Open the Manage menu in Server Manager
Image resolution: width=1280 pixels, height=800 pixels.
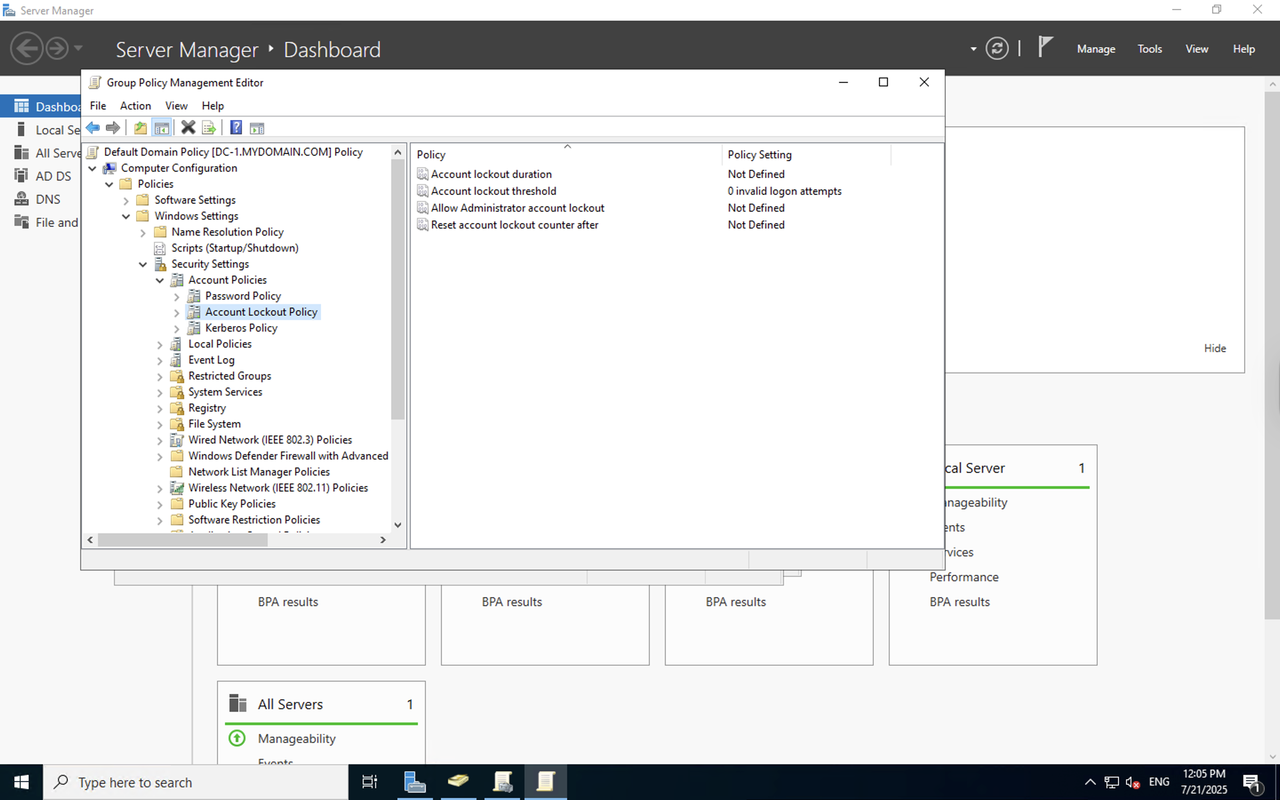coord(1096,49)
